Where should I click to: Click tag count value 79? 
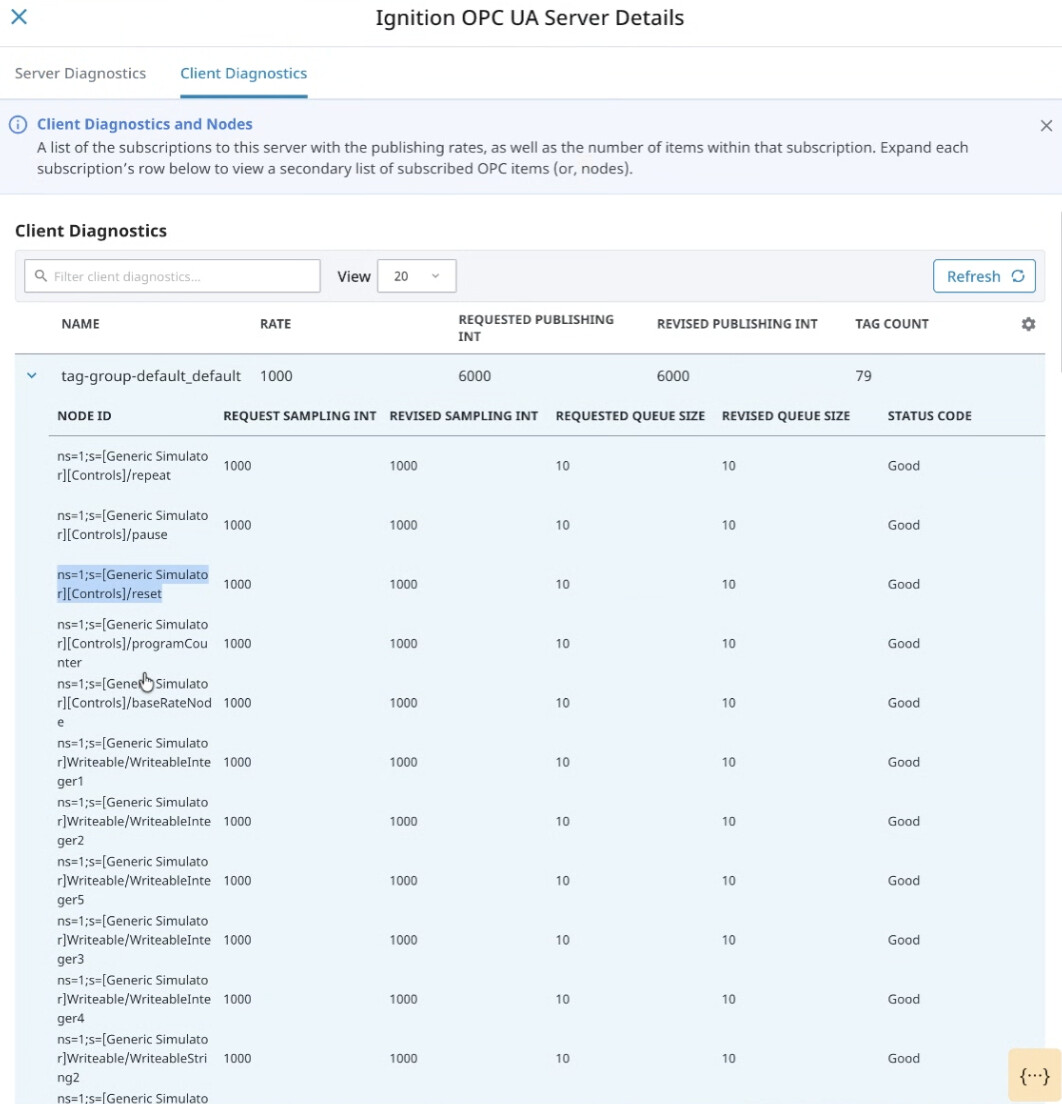tap(863, 375)
